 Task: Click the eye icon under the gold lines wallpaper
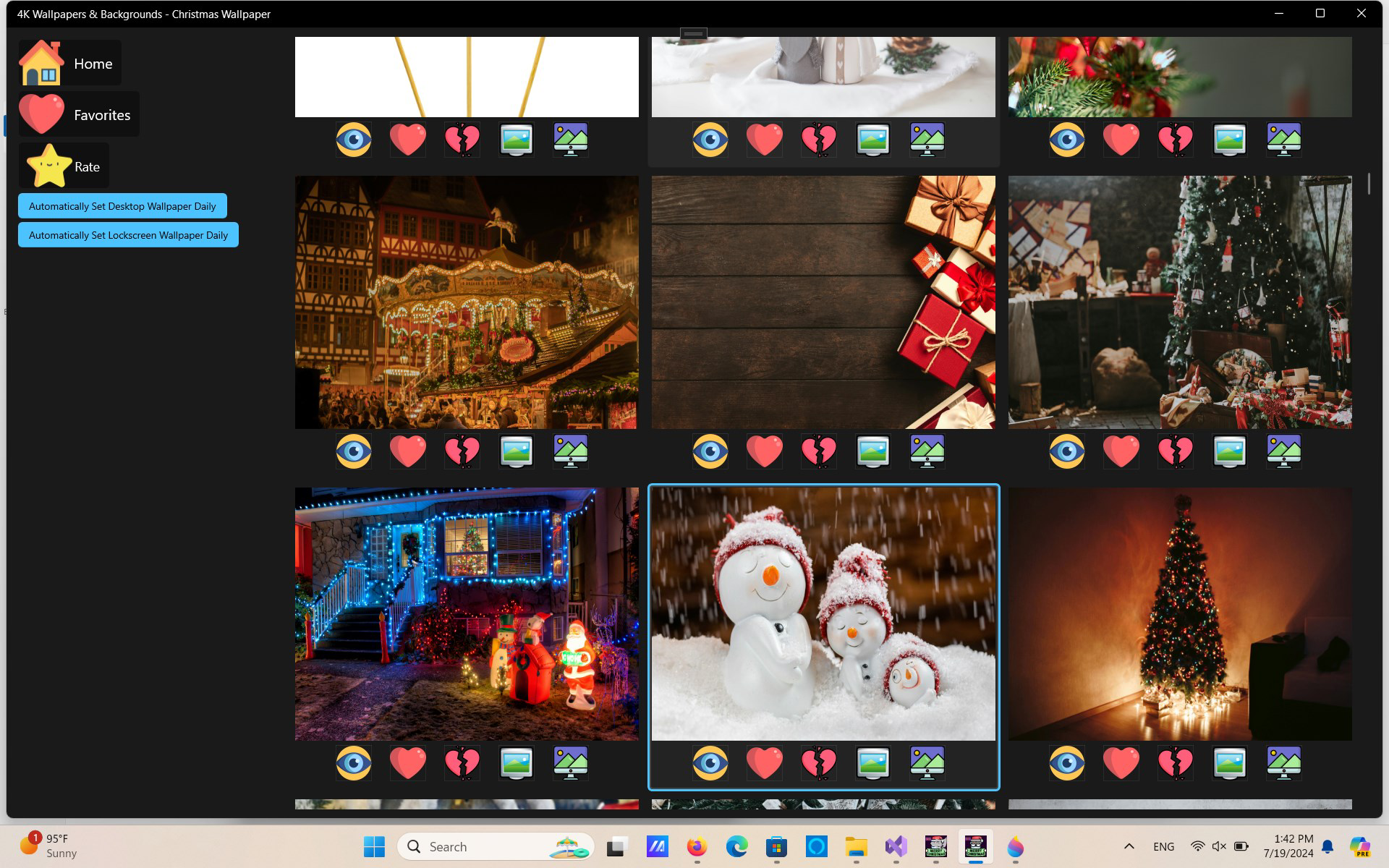353,140
